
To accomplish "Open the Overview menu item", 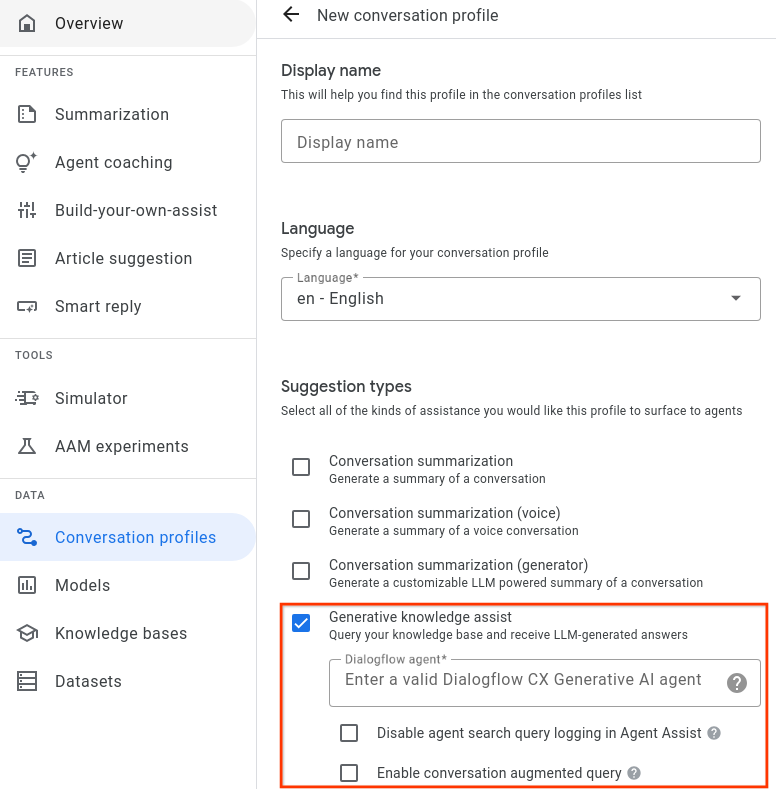I will pos(89,23).
